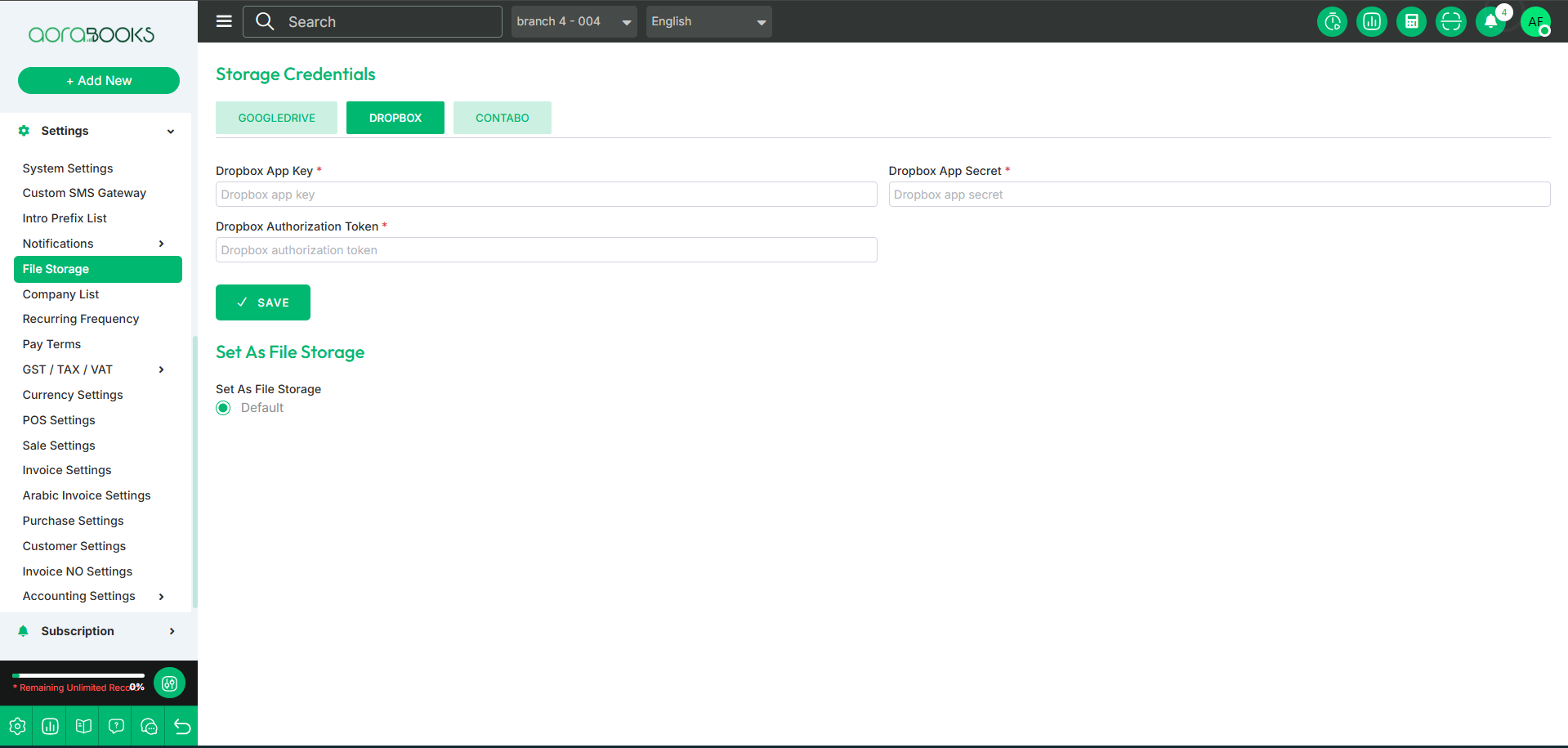
Task: Click the remaining records progress bar
Action: [x=78, y=676]
